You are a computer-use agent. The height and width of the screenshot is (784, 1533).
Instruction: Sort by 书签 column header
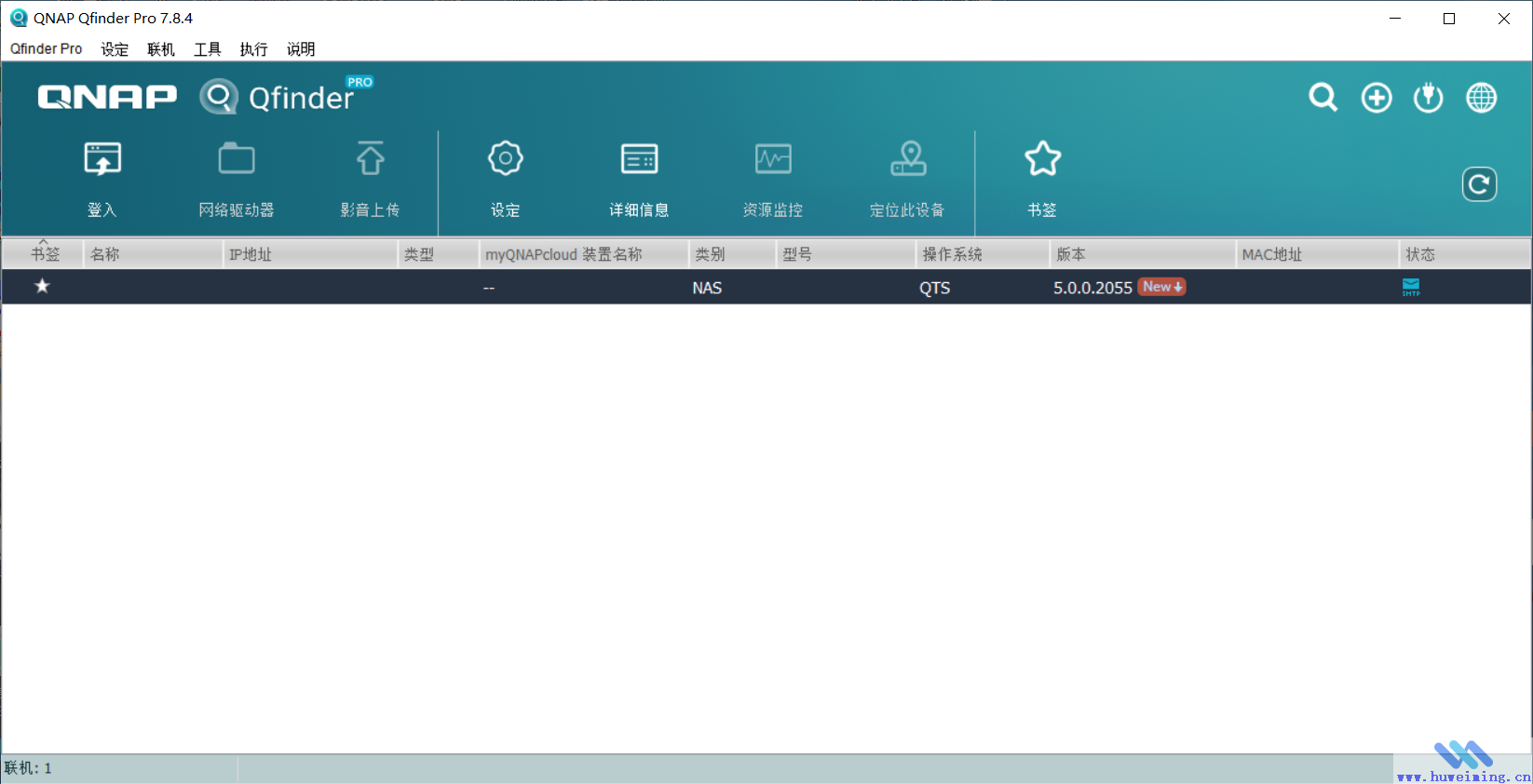(43, 254)
